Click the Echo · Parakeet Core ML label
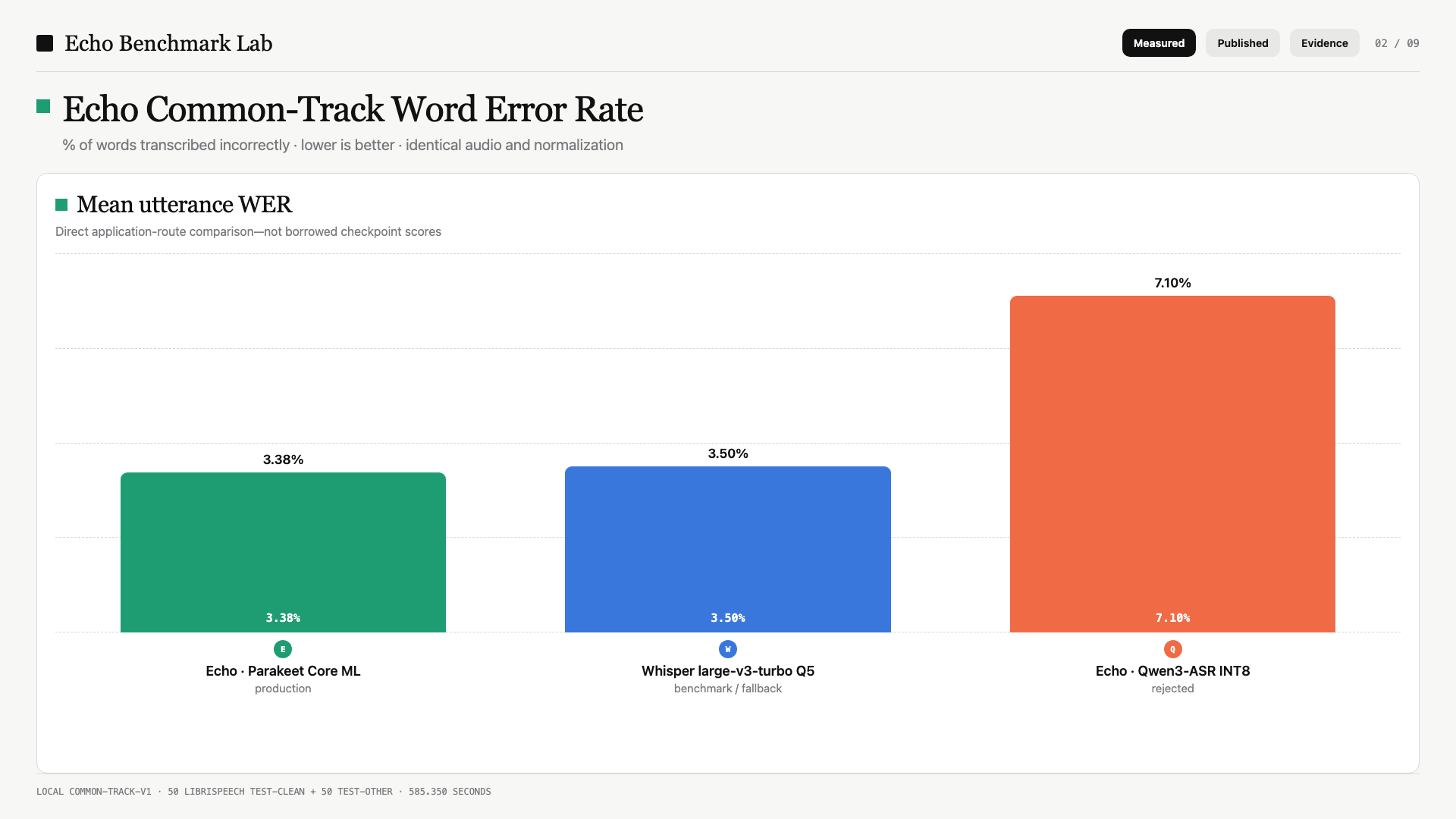 tap(283, 671)
